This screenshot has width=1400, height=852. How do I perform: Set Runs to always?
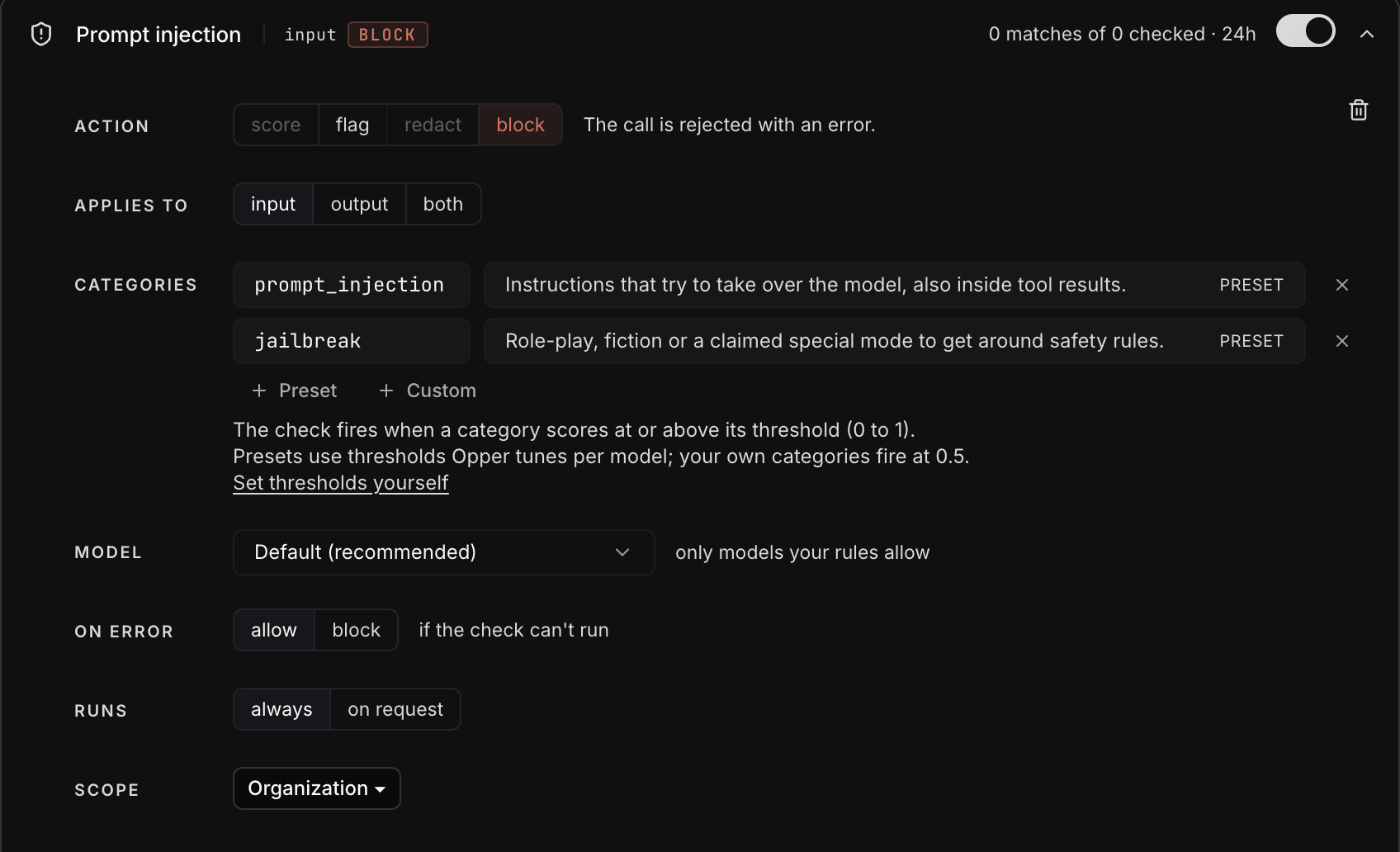[281, 709]
